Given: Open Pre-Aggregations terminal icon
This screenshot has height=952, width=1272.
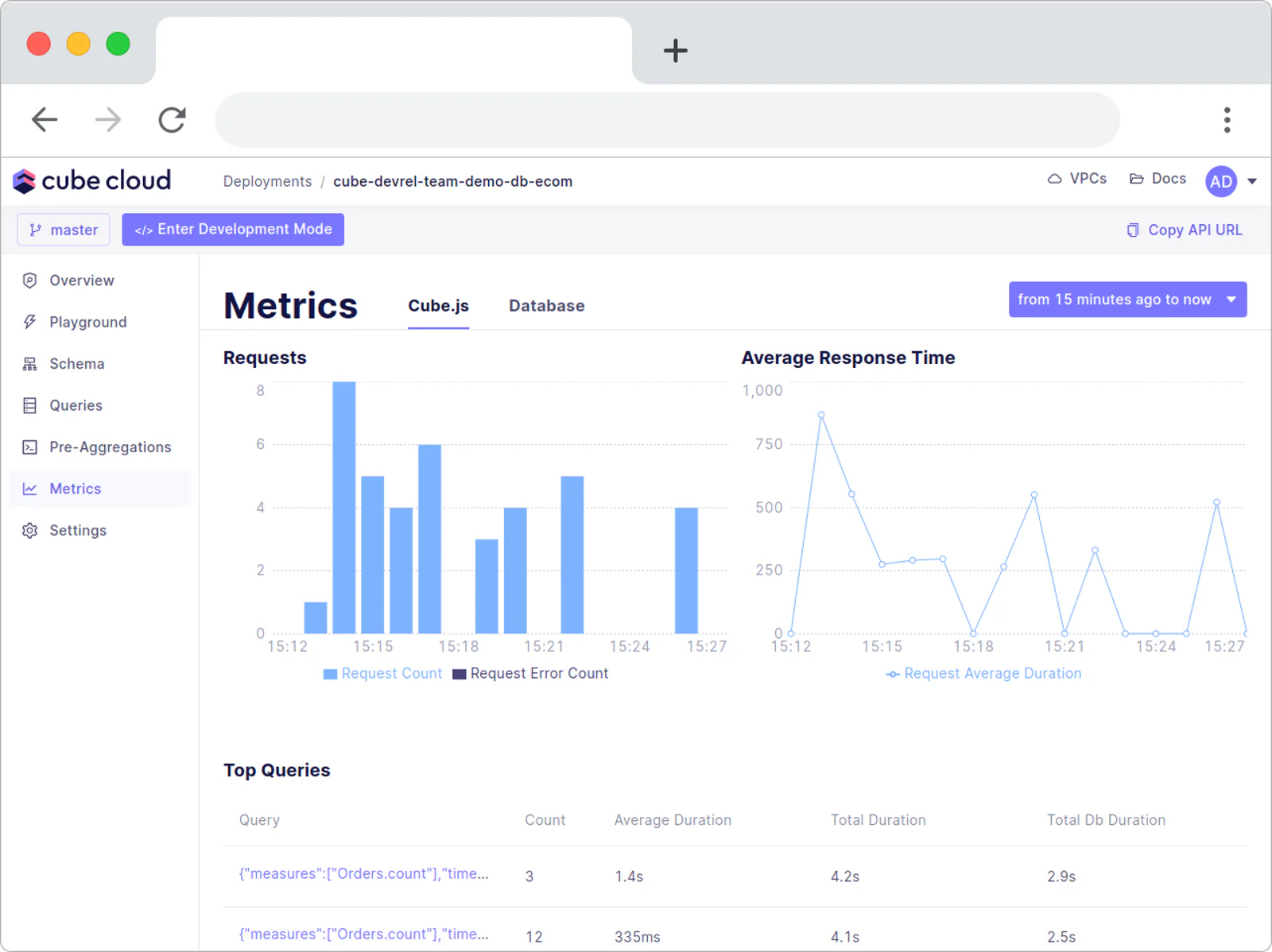Looking at the screenshot, I should pyautogui.click(x=30, y=447).
